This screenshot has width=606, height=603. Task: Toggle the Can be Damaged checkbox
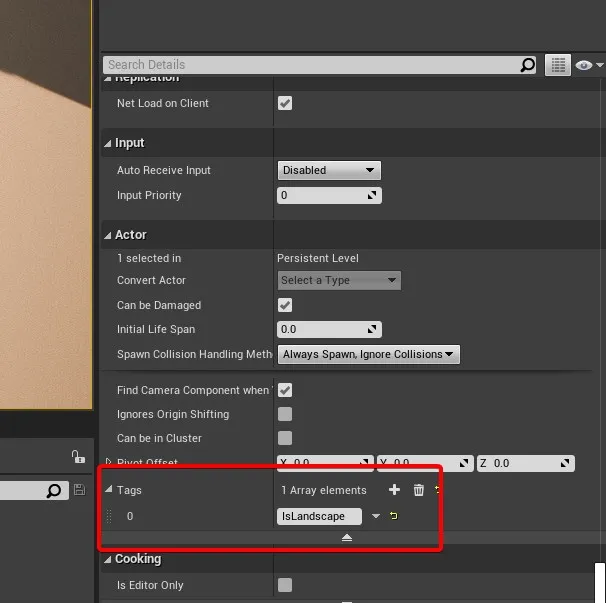tap(285, 305)
